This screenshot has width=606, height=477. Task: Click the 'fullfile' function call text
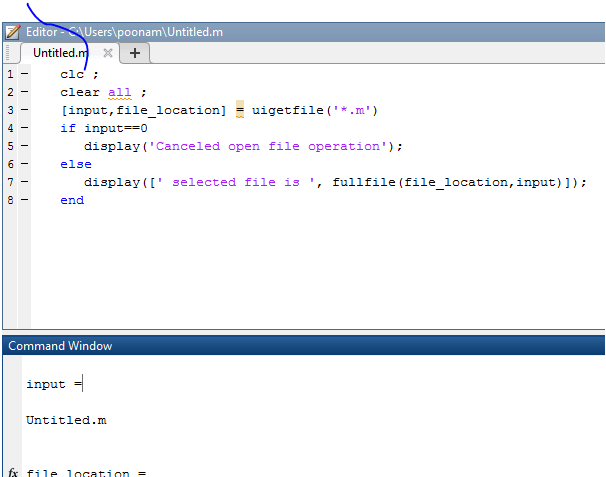(x=364, y=182)
